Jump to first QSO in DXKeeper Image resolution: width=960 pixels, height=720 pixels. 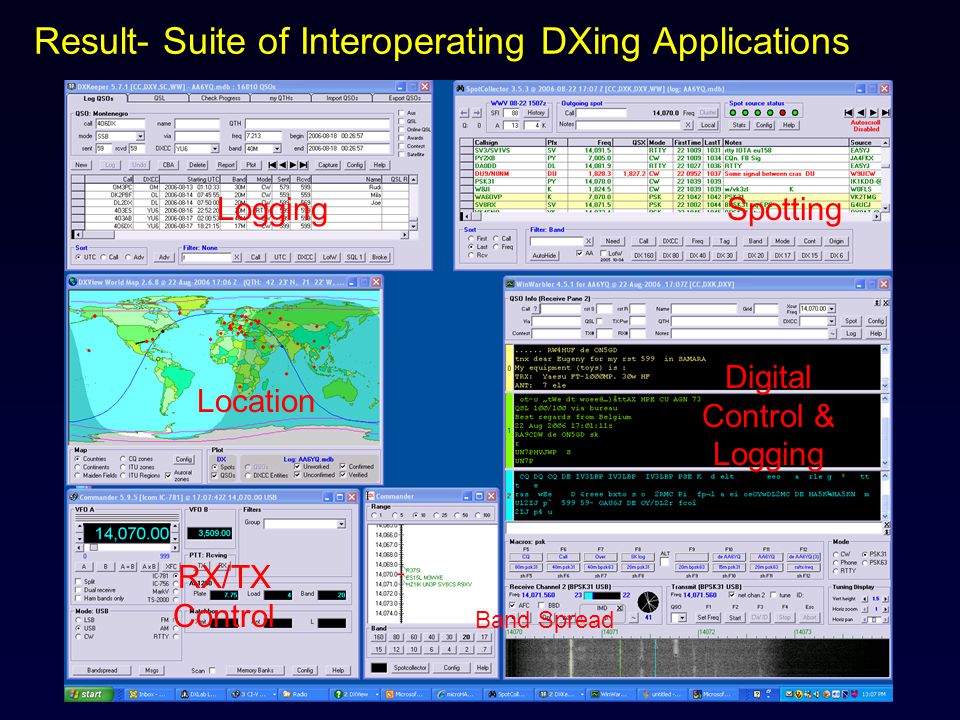click(272, 165)
